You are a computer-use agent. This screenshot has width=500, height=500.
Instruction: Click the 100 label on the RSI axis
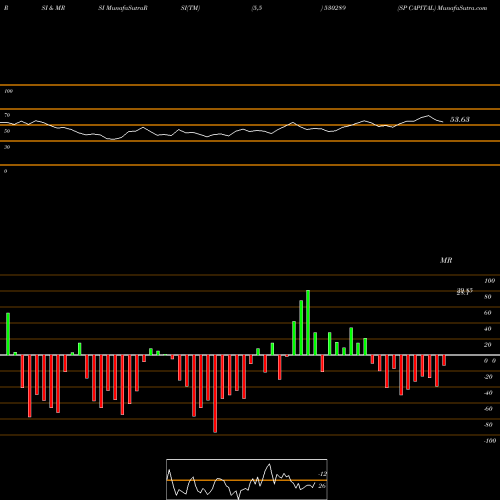coord(8,91)
